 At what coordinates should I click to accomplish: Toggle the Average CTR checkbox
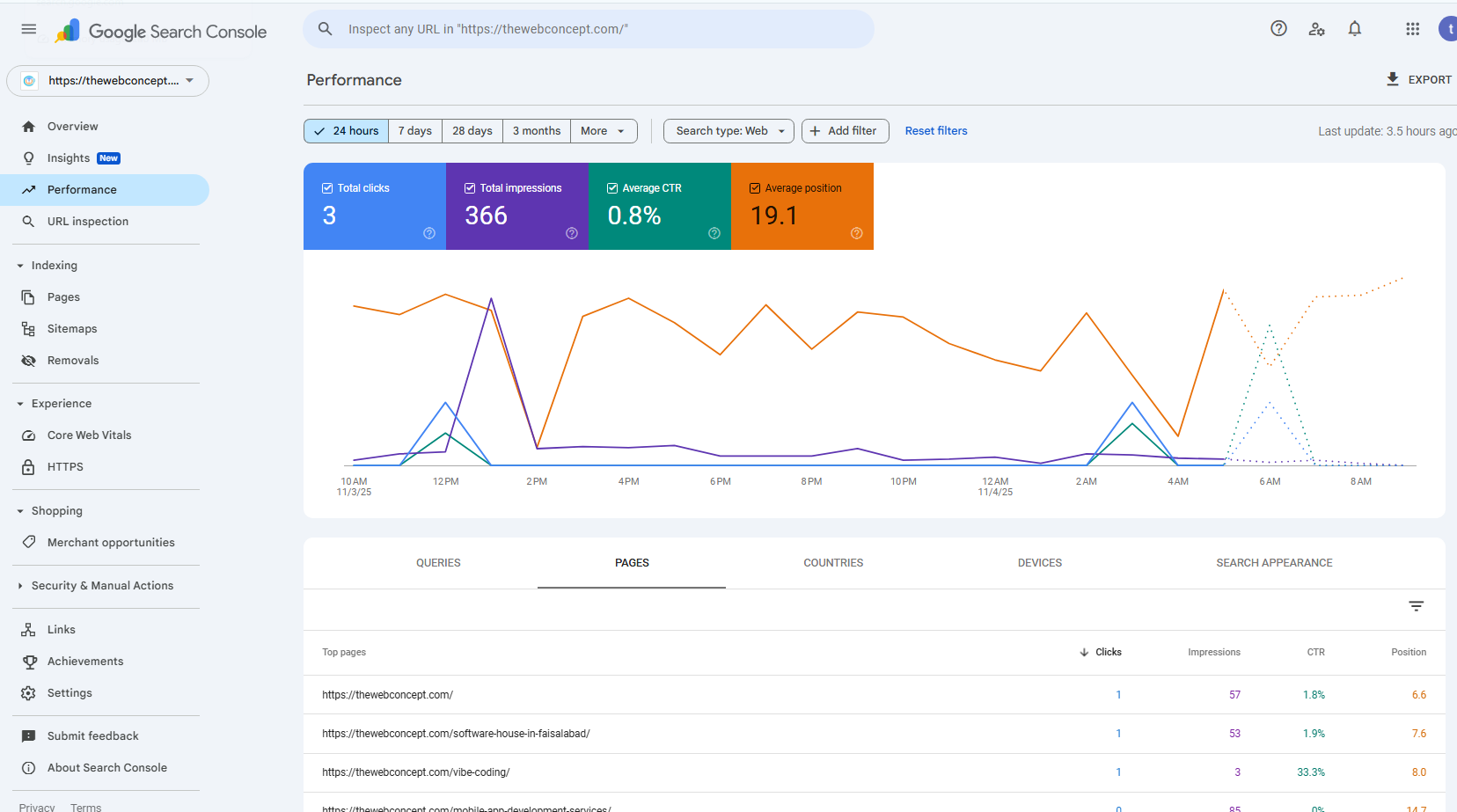click(x=612, y=188)
